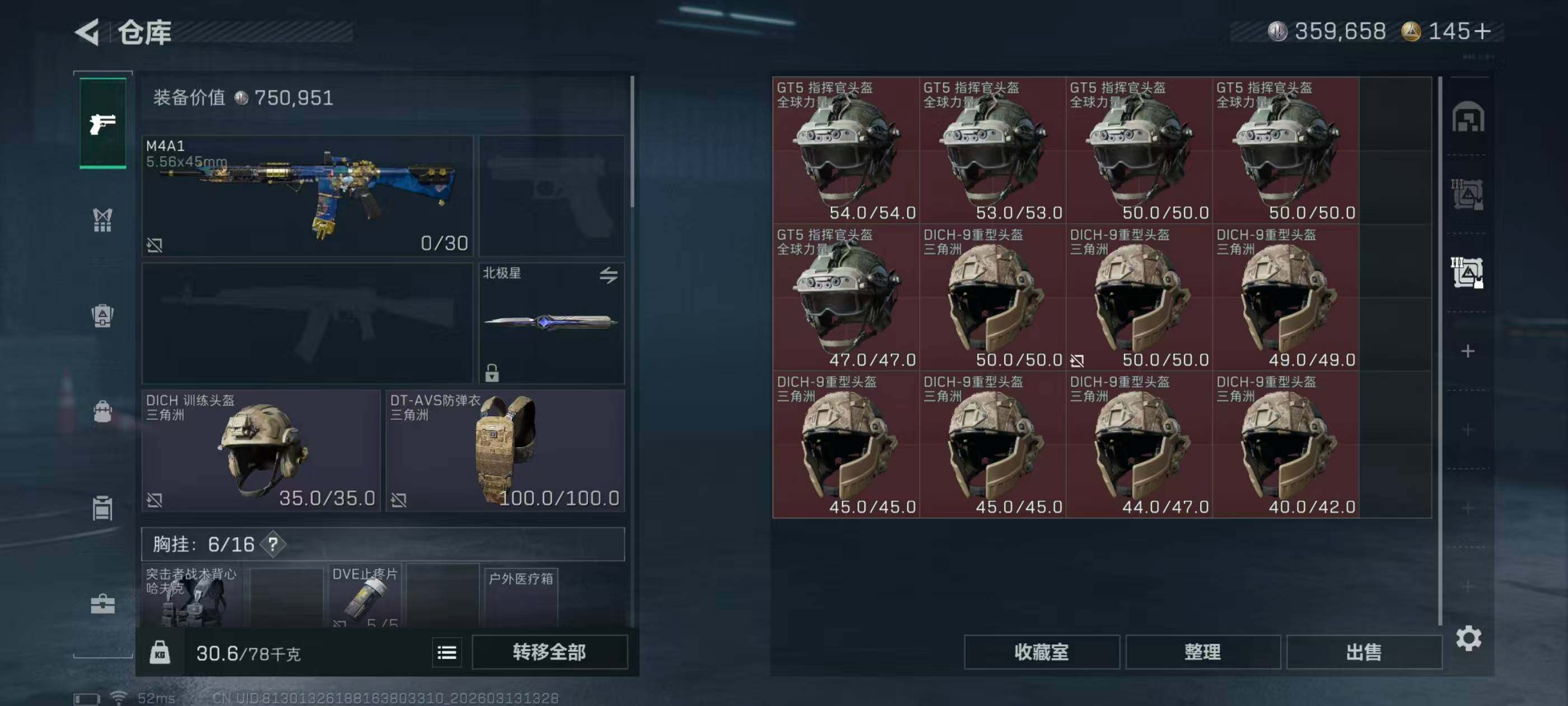Open the list view icon beside 转移全部
Image resolution: width=1568 pixels, height=706 pixels.
pyautogui.click(x=447, y=652)
